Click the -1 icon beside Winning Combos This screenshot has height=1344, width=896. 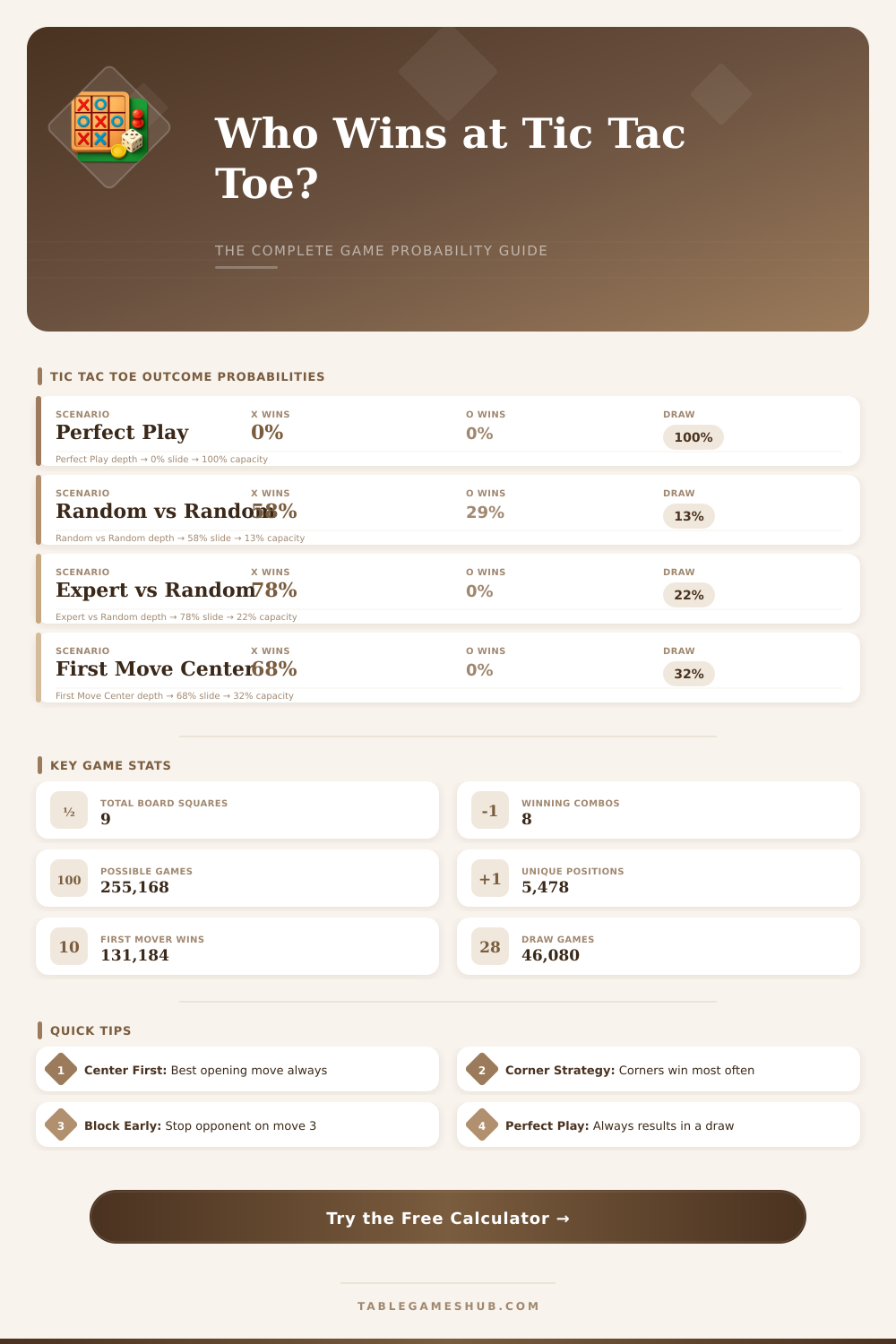490,810
